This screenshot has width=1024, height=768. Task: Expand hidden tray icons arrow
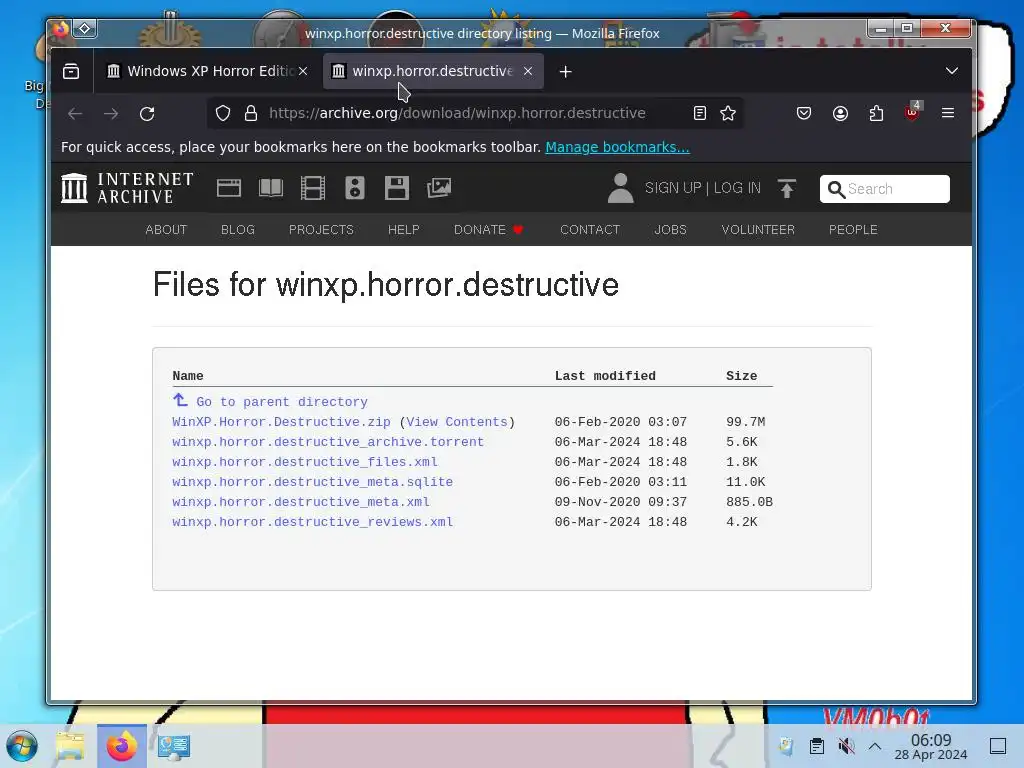(x=875, y=746)
